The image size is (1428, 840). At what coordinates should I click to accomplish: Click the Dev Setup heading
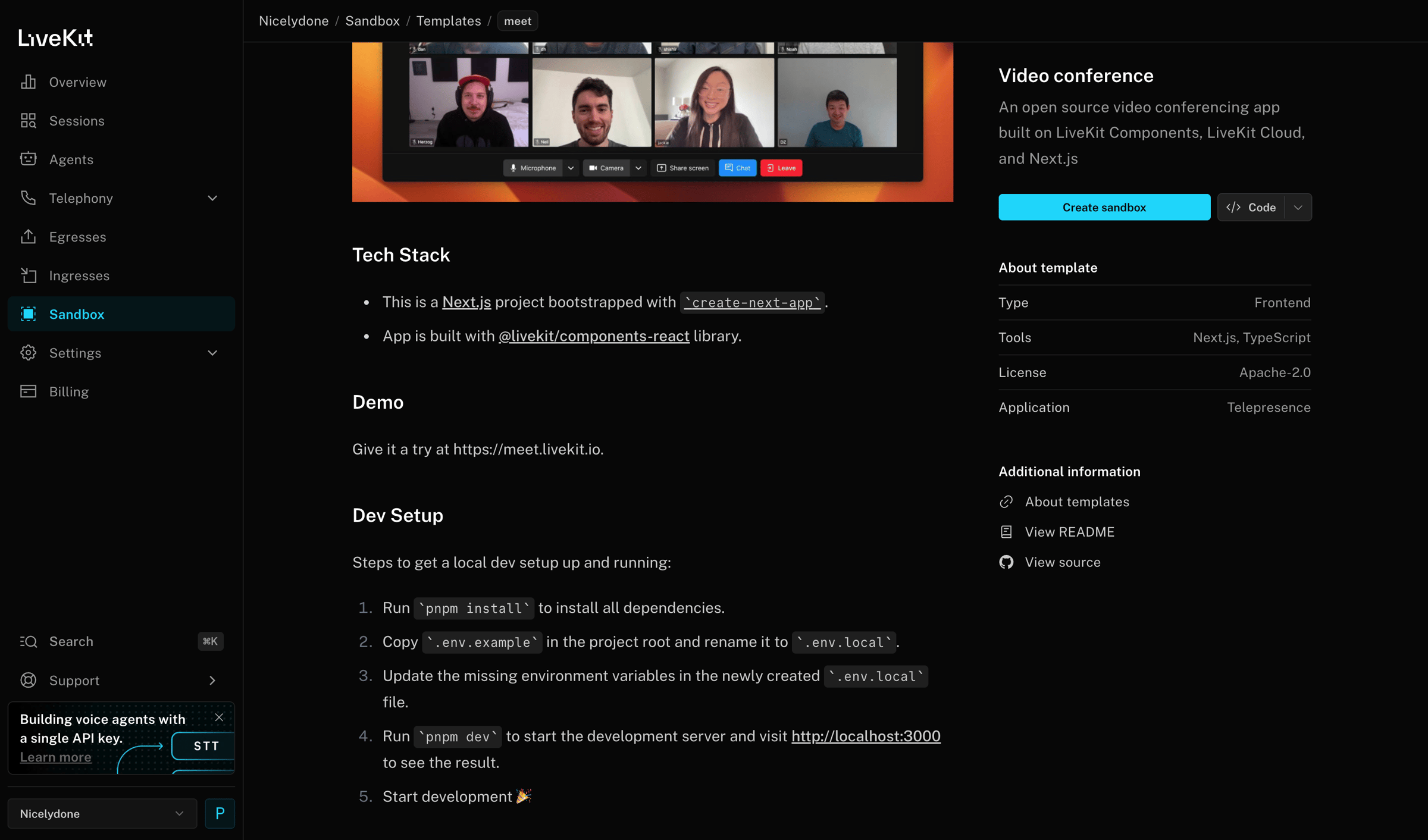point(397,515)
